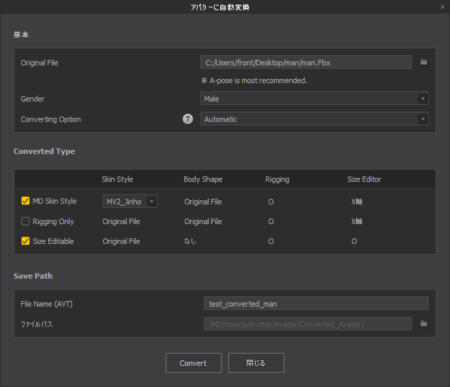The height and width of the screenshot is (387, 450).
Task: Click the File Name (AVT) label
Action: click(47, 304)
